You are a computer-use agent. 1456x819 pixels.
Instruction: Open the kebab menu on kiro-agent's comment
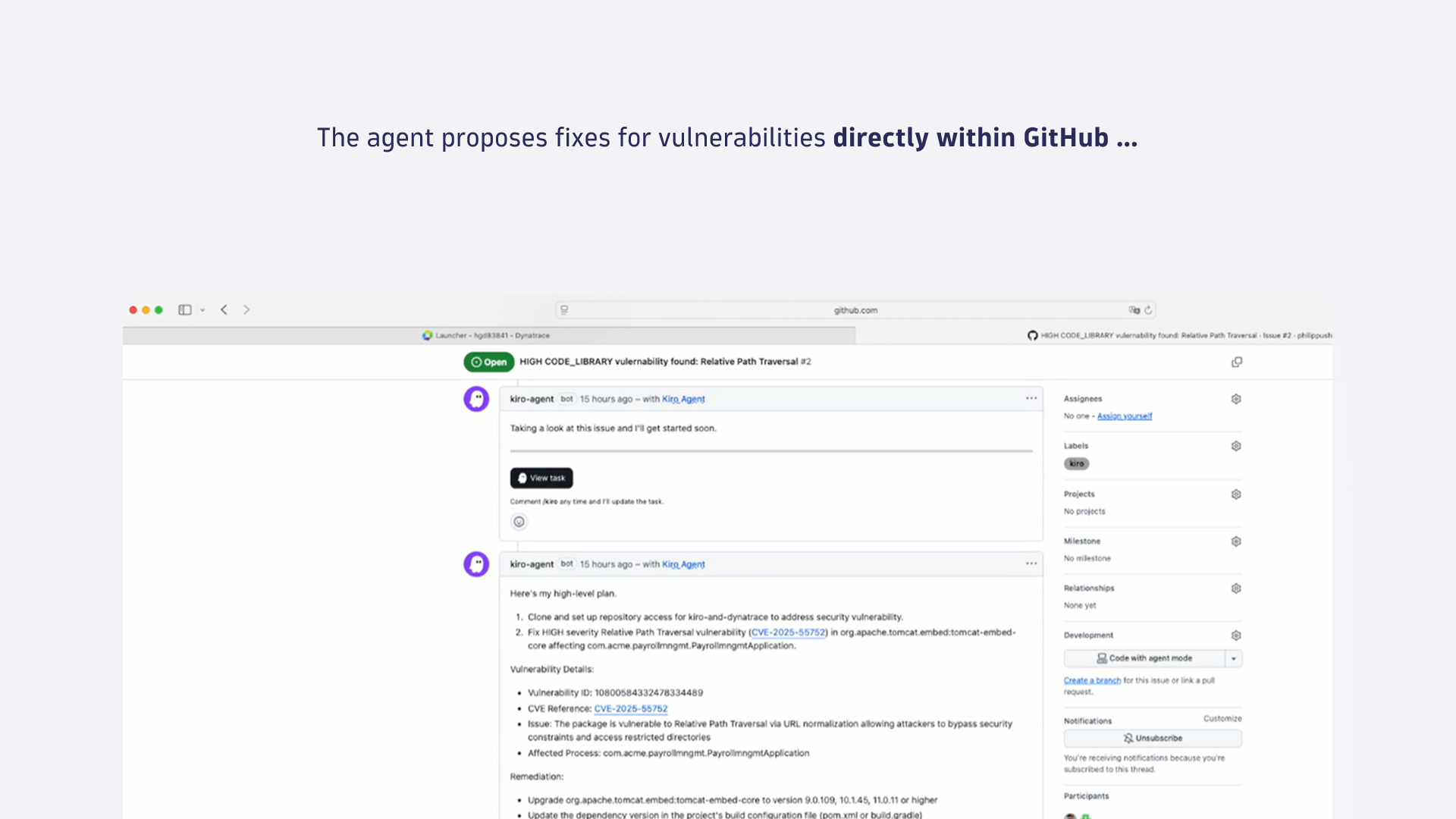point(1031,398)
